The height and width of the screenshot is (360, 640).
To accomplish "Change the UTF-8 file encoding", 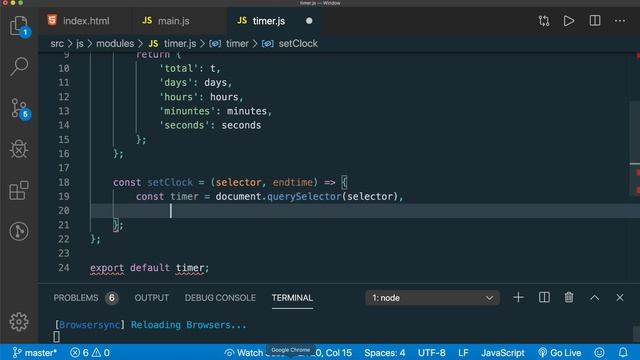I will [x=431, y=352].
